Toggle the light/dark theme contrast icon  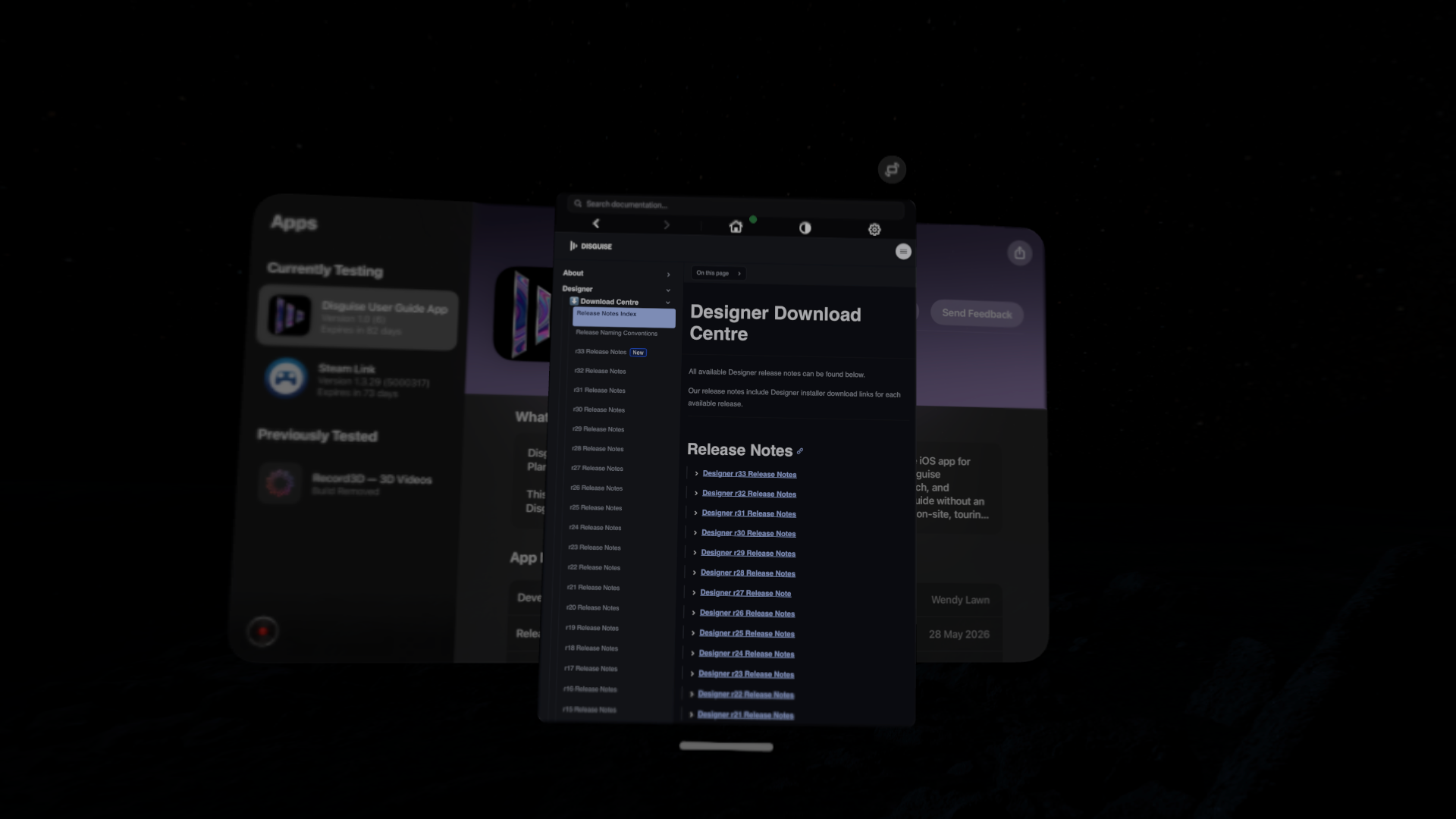point(805,228)
